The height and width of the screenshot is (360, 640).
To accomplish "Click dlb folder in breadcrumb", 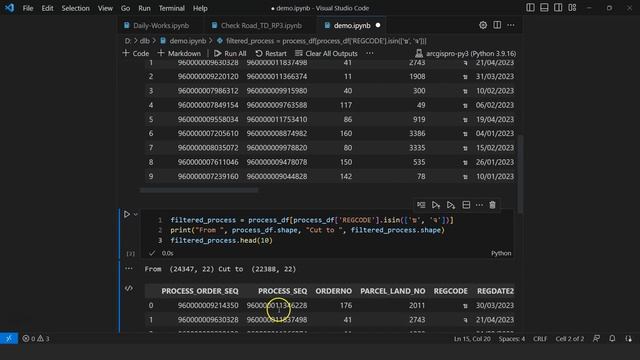I will coord(144,41).
